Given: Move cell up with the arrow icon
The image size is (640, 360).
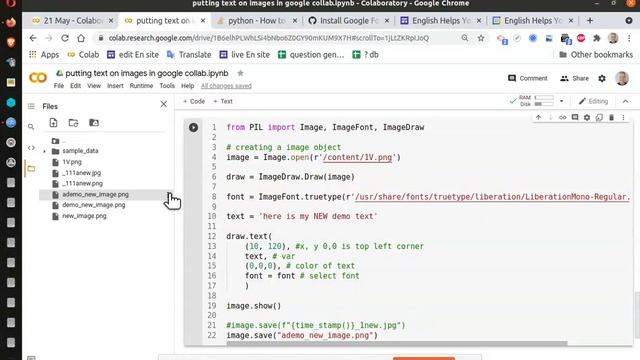Looking at the screenshot, I should coord(538,118).
